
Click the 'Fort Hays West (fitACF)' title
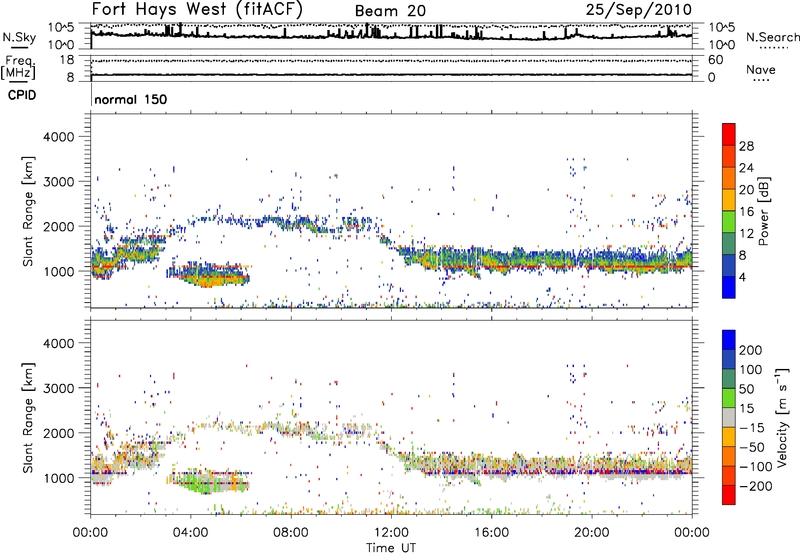[x=197, y=9]
